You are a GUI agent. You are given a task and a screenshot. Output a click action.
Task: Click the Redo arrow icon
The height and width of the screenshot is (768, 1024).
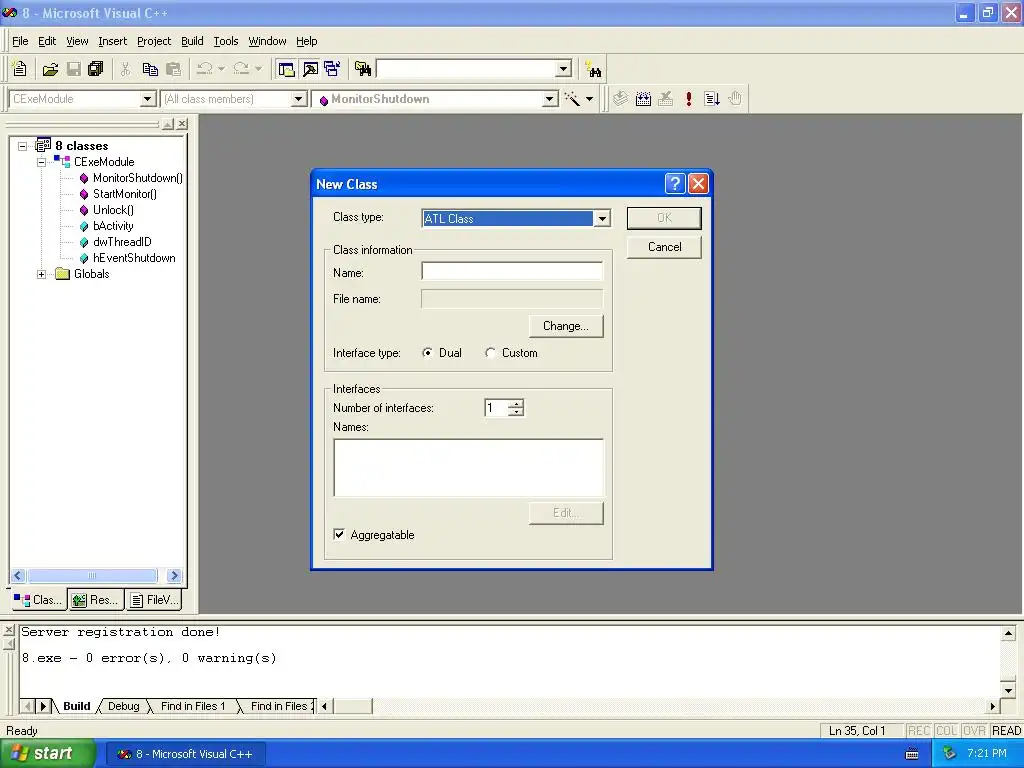coord(241,69)
